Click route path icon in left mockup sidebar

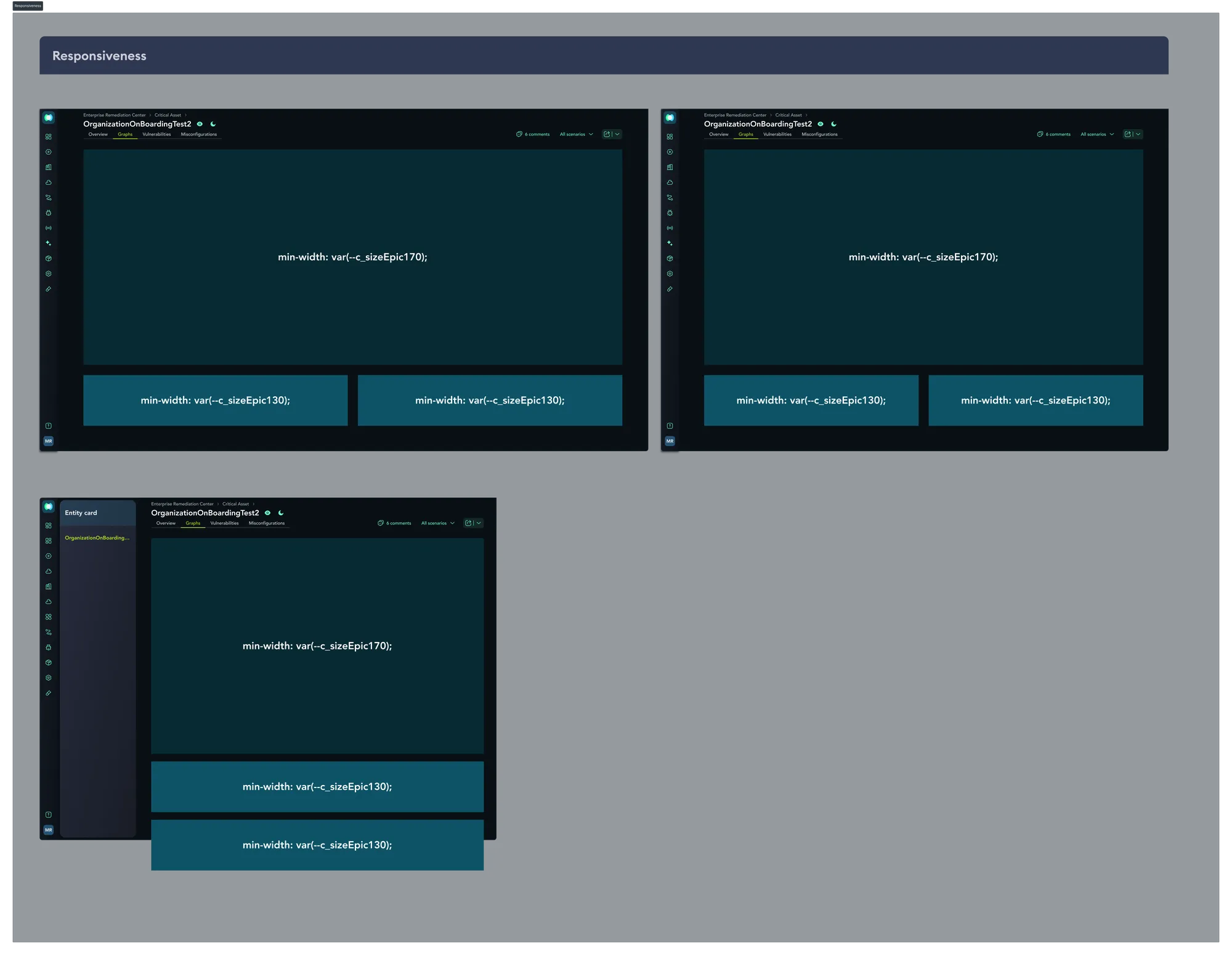[x=49, y=198]
